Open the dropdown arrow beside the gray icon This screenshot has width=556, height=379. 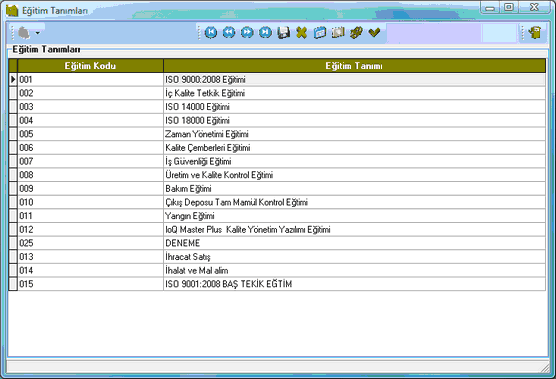pos(38,33)
